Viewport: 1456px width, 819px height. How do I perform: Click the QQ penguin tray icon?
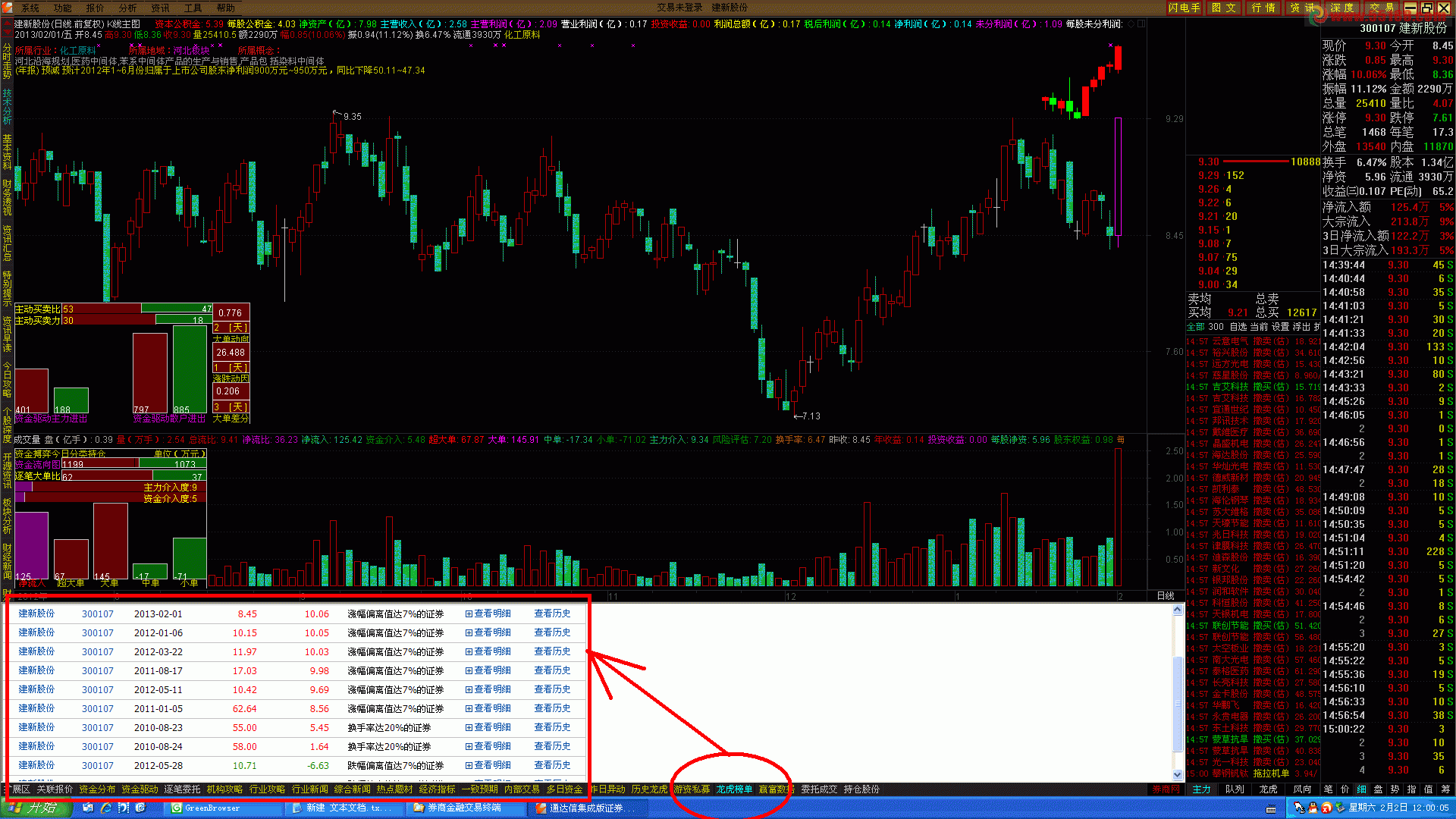pos(1313,808)
